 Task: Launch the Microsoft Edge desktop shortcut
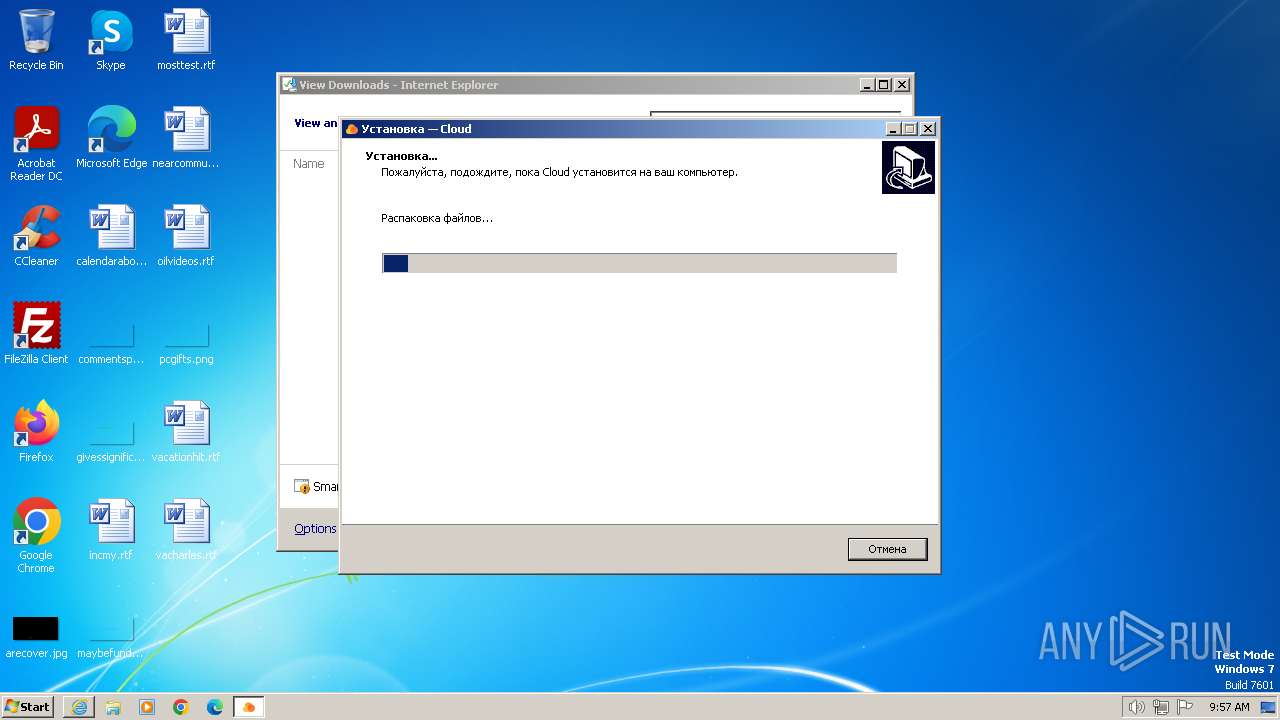click(x=111, y=138)
